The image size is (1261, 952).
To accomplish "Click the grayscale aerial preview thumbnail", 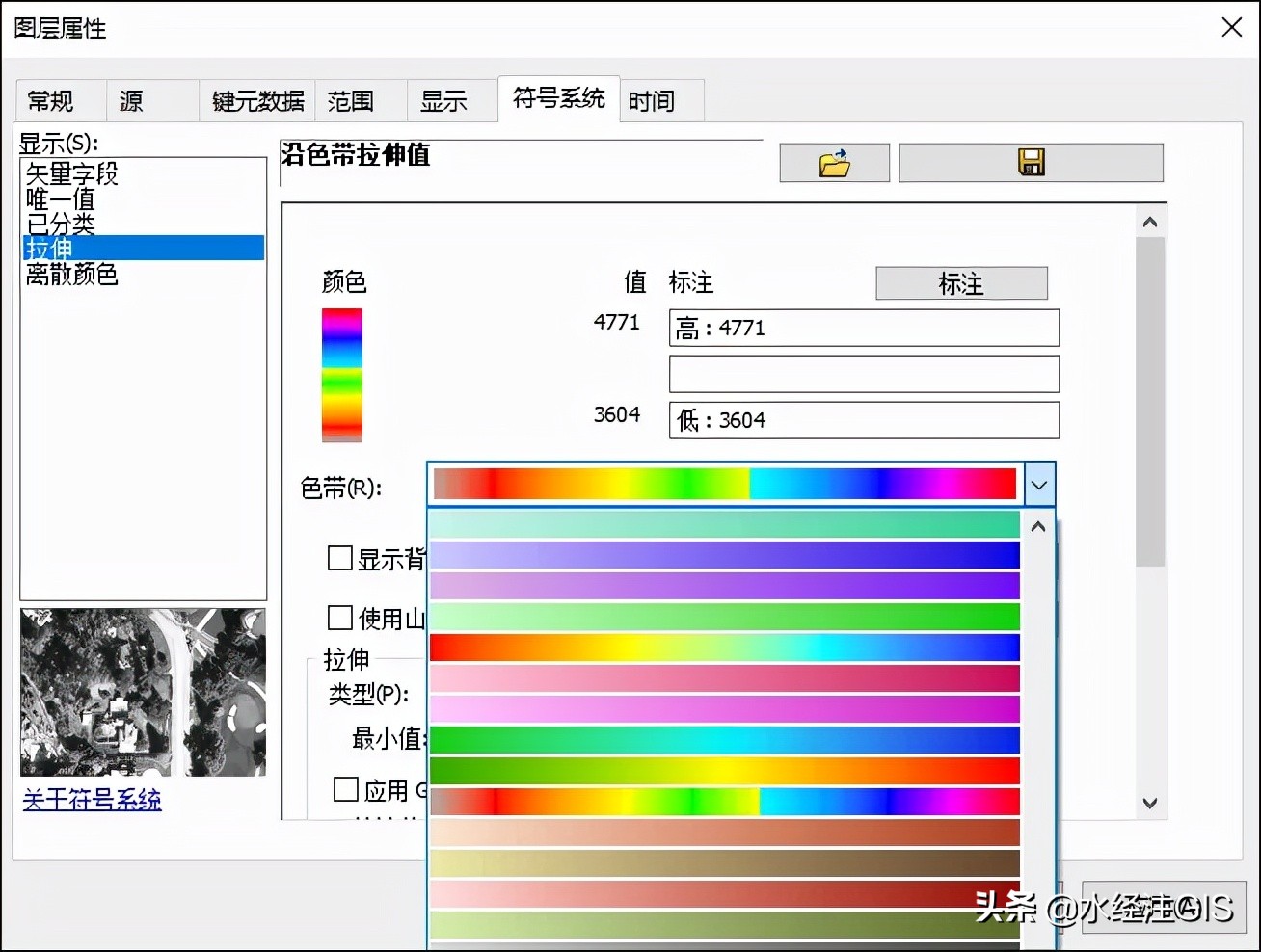I will coord(143,692).
